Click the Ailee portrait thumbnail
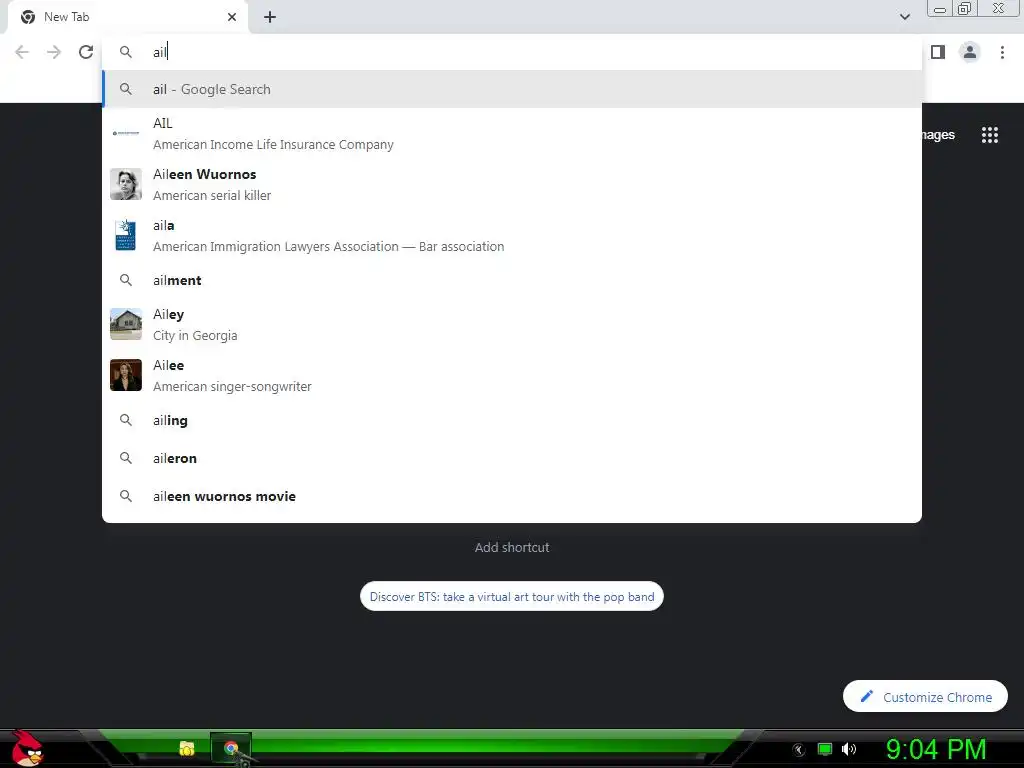The height and width of the screenshot is (768, 1024). (126, 375)
